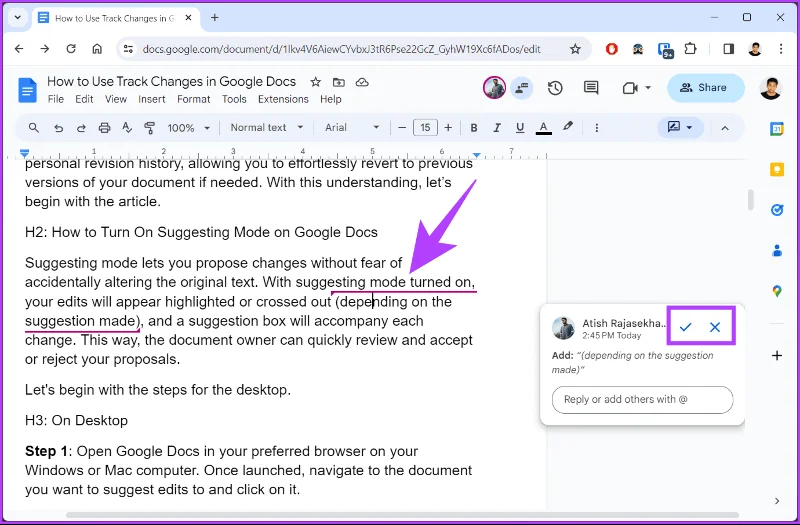Open Google Maps side panel
Screen dimensions: 800x525
[x=777, y=291]
